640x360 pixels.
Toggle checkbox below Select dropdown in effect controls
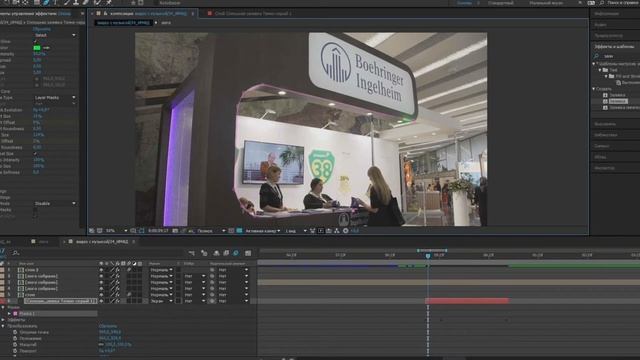pyautogui.click(x=35, y=42)
